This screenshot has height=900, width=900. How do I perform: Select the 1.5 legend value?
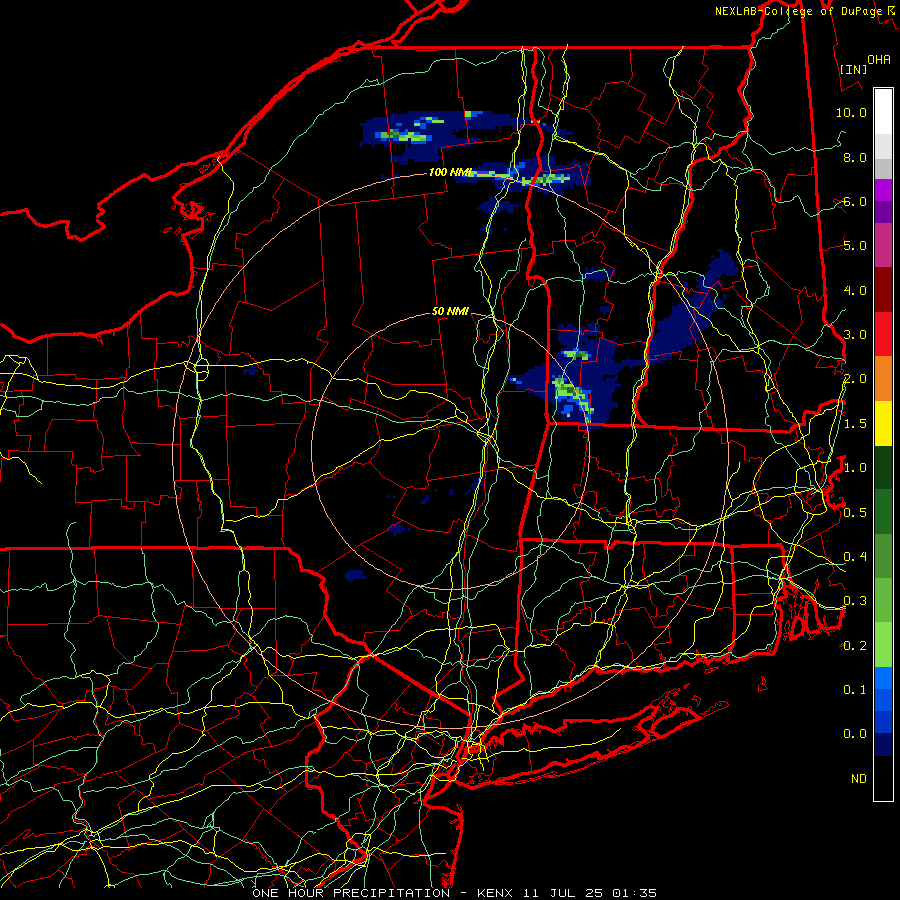pos(855,424)
